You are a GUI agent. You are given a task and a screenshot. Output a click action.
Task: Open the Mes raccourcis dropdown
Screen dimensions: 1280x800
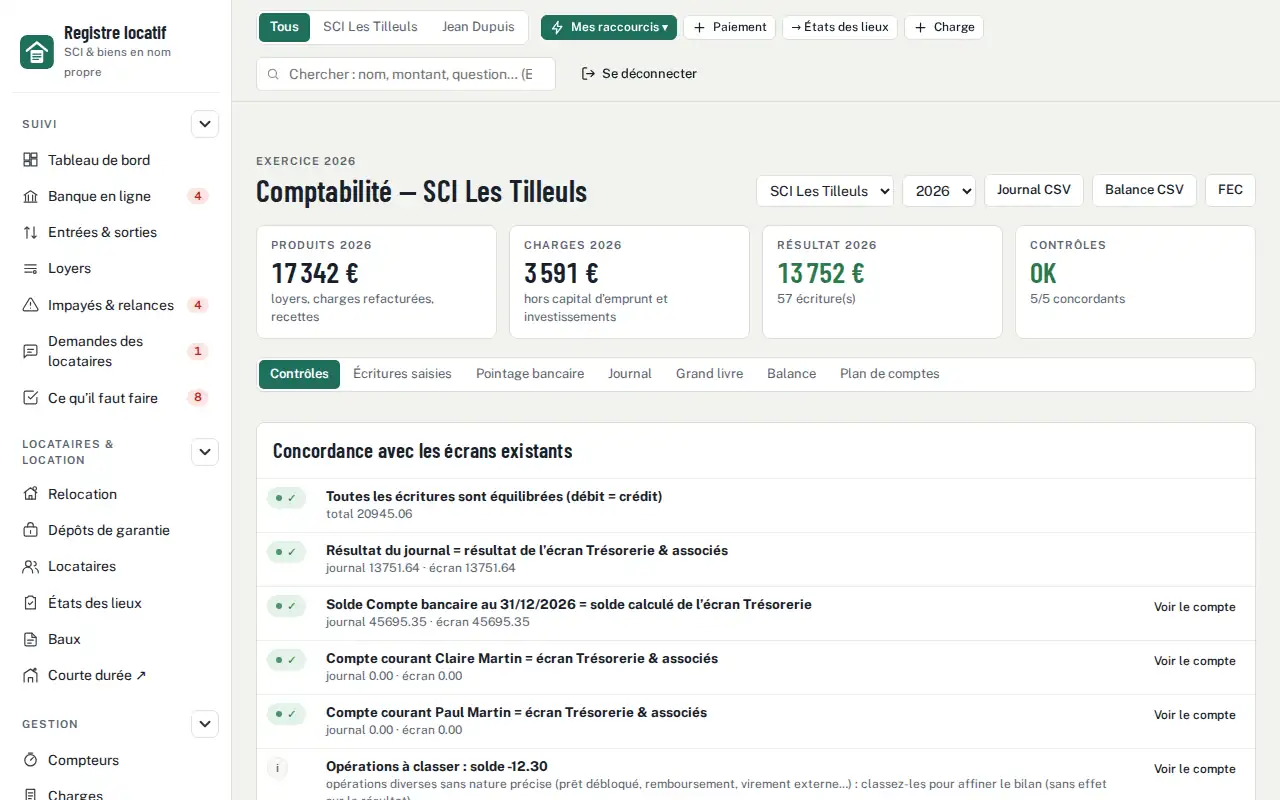(609, 27)
